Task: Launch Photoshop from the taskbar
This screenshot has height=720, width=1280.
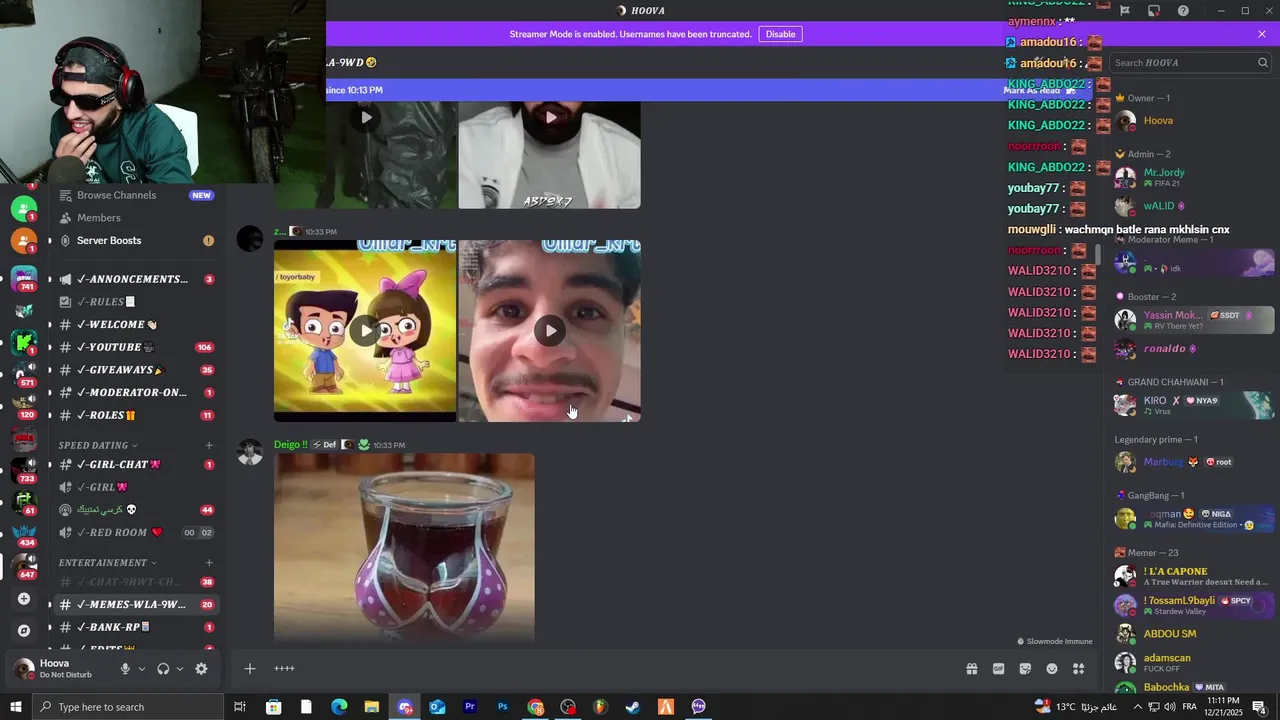Action: click(503, 707)
